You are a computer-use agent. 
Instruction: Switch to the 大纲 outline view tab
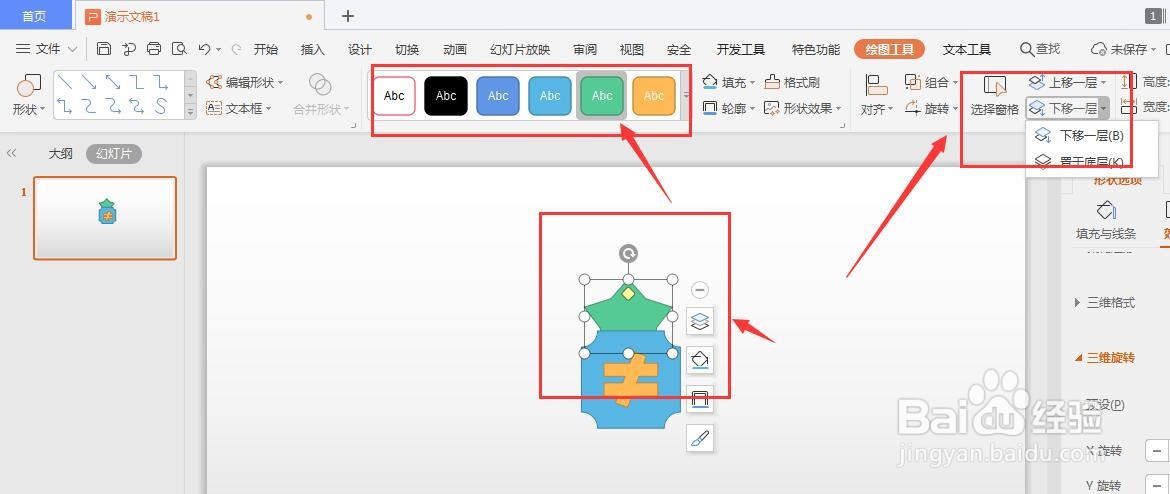point(60,154)
